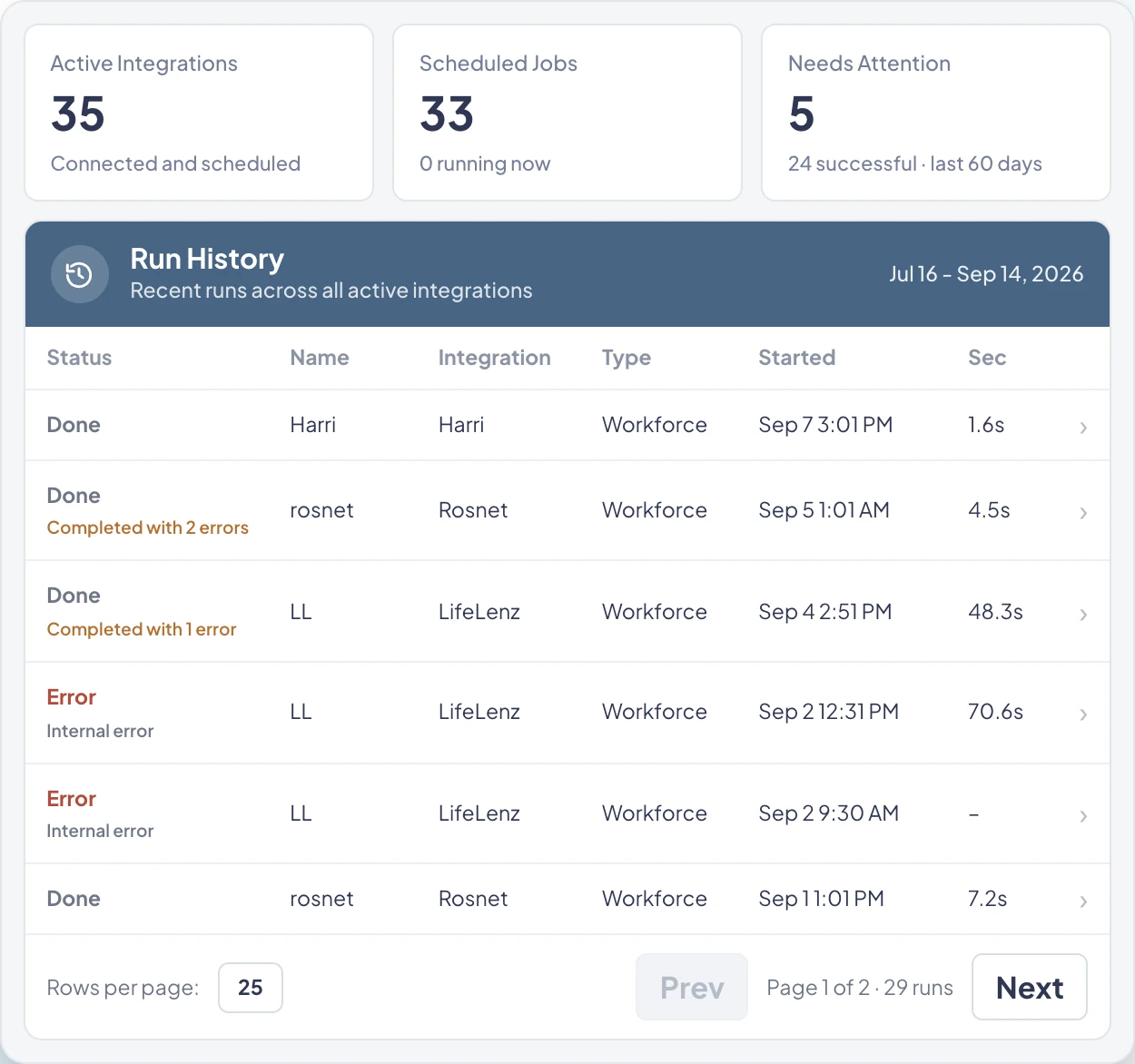
Task: Open the Active Integrations card
Action: coord(199,113)
